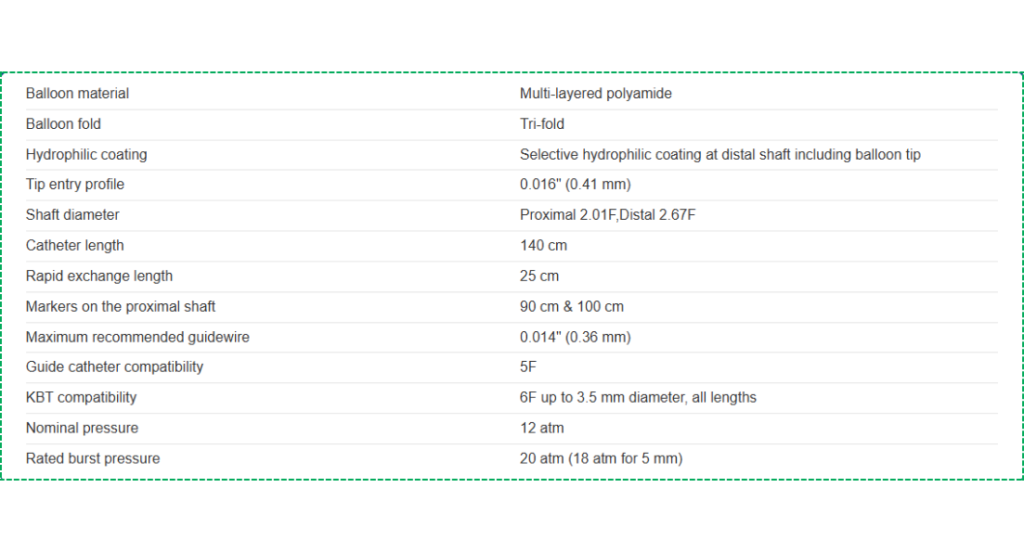Viewport: 1024px width, 552px height.
Task: Click the Balloon material label
Action: (x=77, y=94)
